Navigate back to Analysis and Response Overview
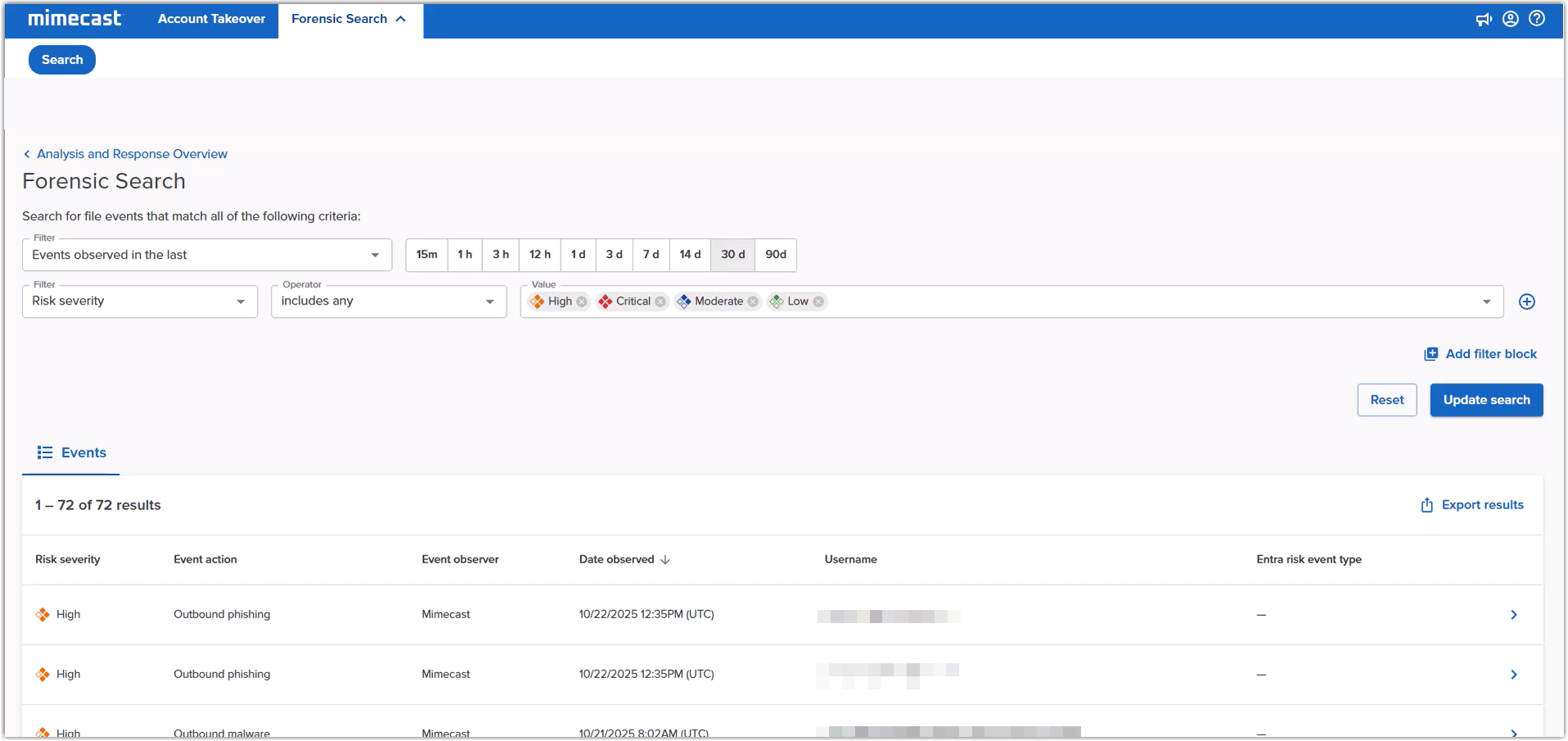1568x741 pixels. point(133,154)
